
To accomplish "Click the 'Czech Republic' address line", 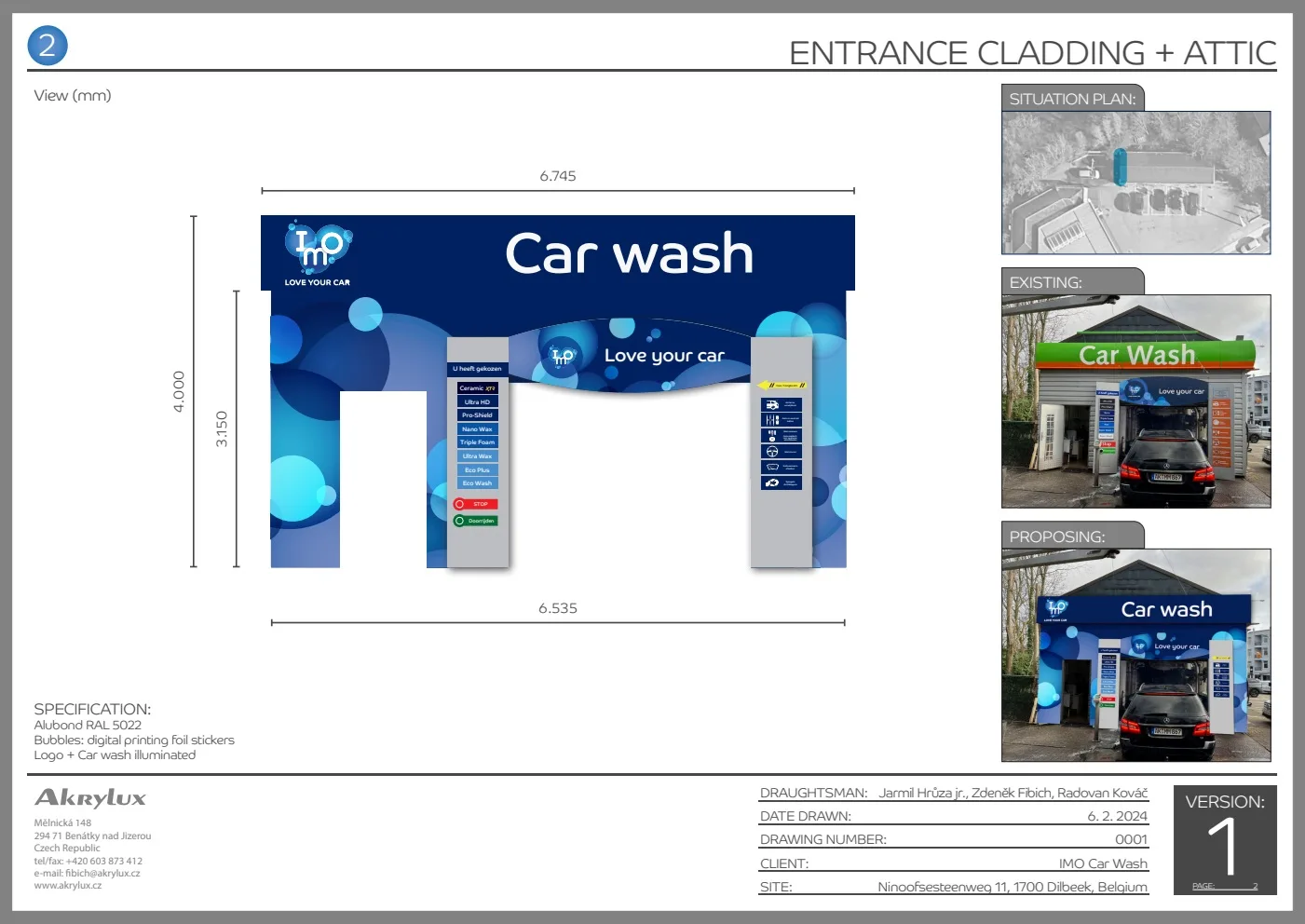I will click(x=67, y=848).
